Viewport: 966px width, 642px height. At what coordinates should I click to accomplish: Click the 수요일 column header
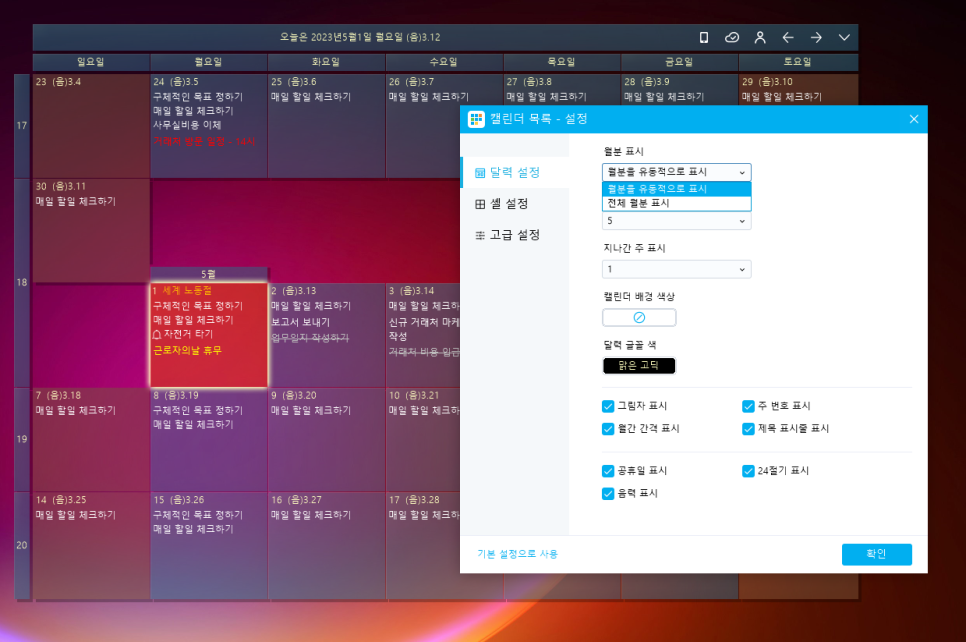point(444,62)
